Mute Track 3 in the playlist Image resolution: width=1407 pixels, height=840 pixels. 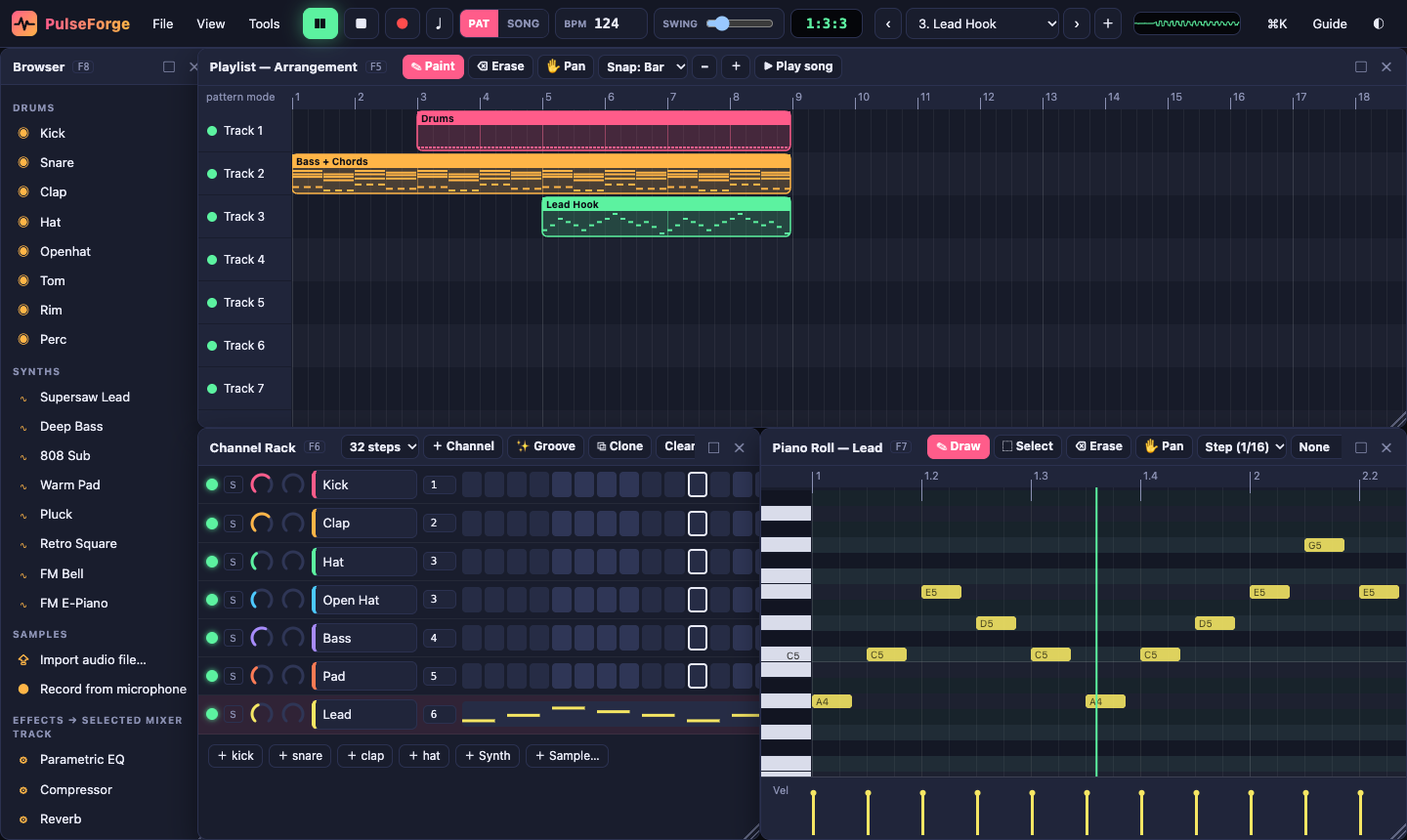pyautogui.click(x=212, y=217)
